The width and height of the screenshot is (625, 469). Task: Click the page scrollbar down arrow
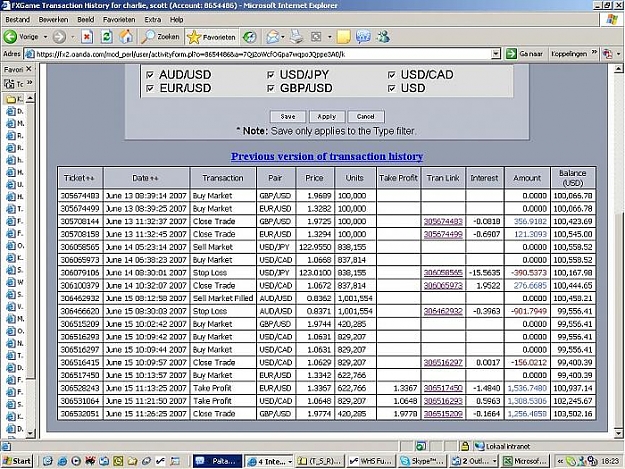tap(618, 433)
